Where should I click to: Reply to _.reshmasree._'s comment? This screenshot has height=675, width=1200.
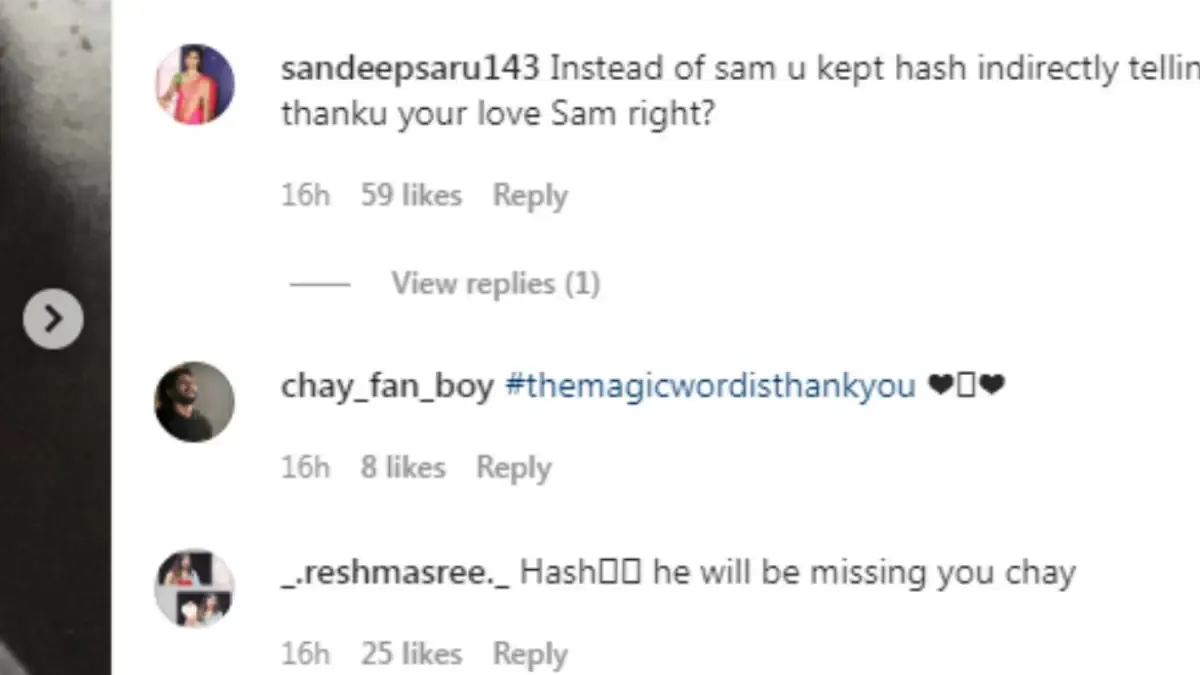tap(531, 653)
